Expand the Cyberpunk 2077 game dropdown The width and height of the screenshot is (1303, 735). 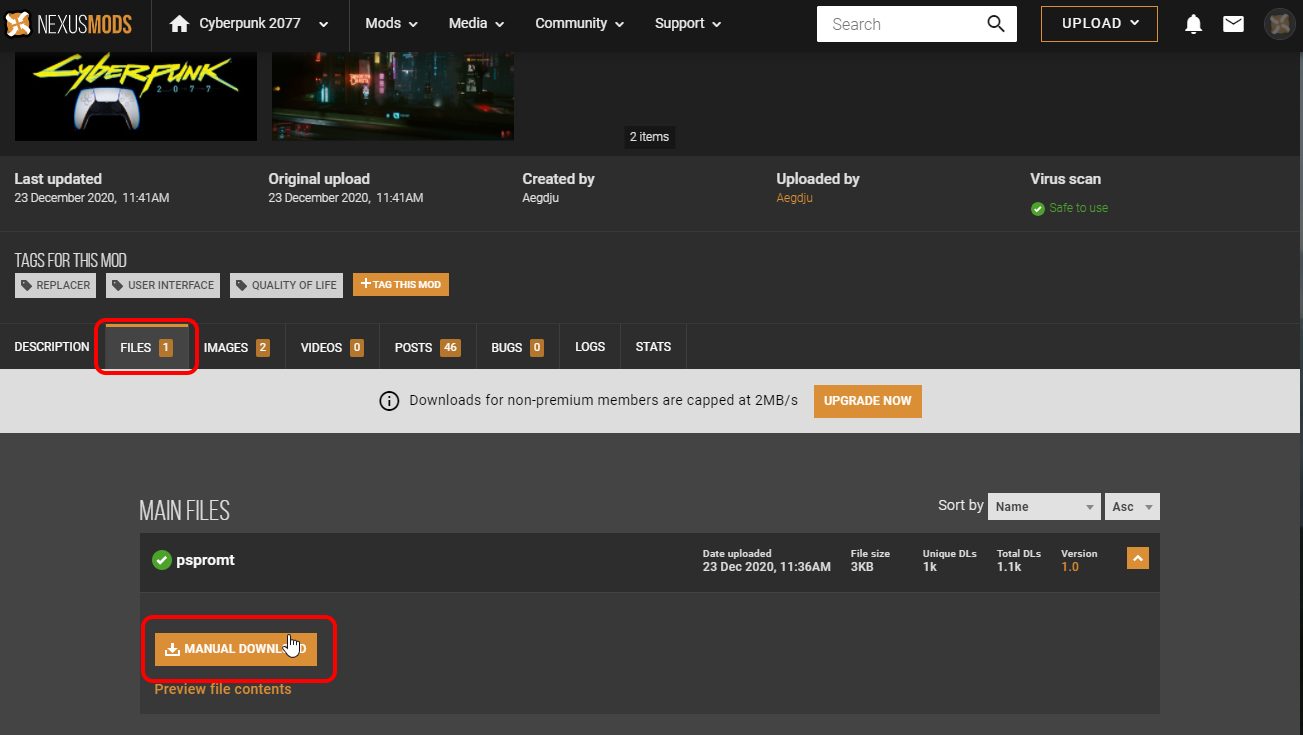click(323, 24)
